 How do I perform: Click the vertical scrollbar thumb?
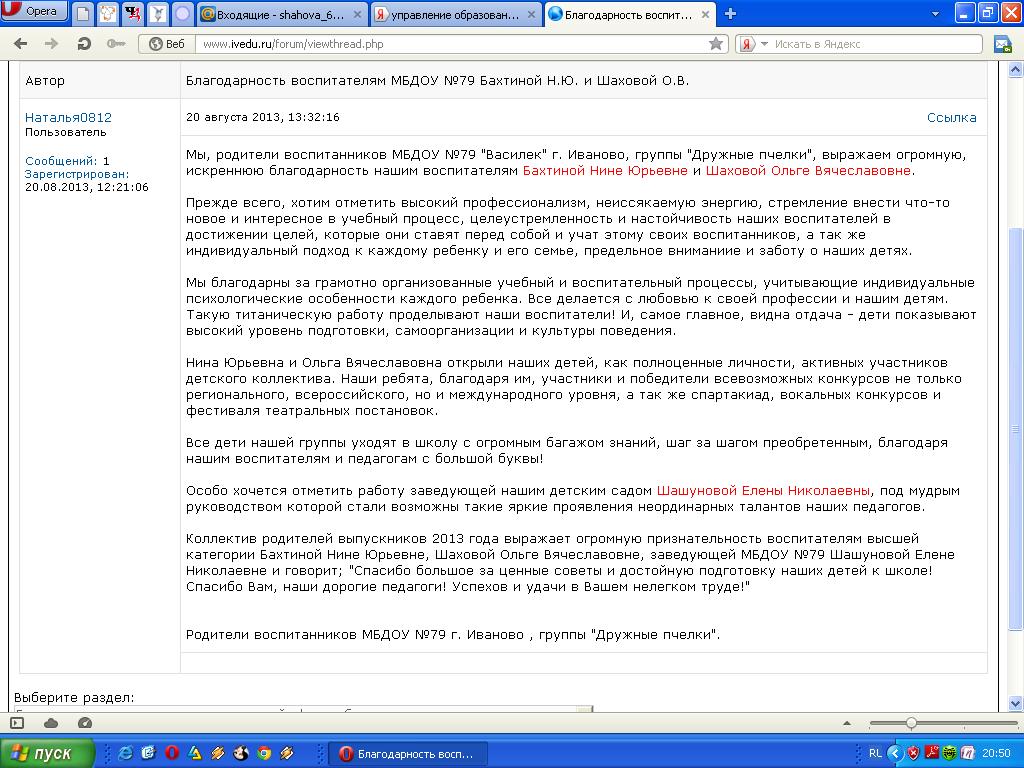point(1016,428)
